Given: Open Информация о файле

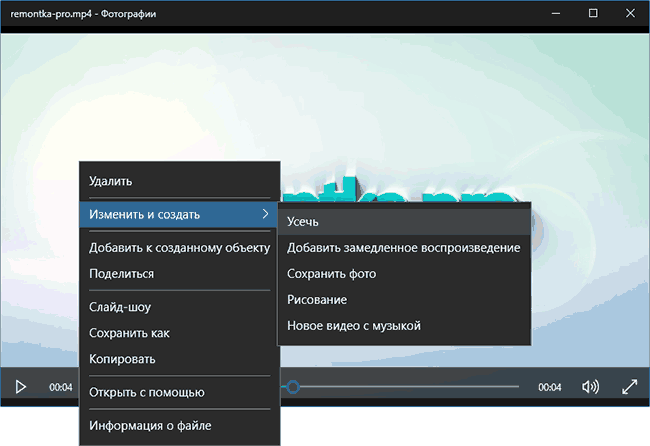Looking at the screenshot, I should [150, 426].
